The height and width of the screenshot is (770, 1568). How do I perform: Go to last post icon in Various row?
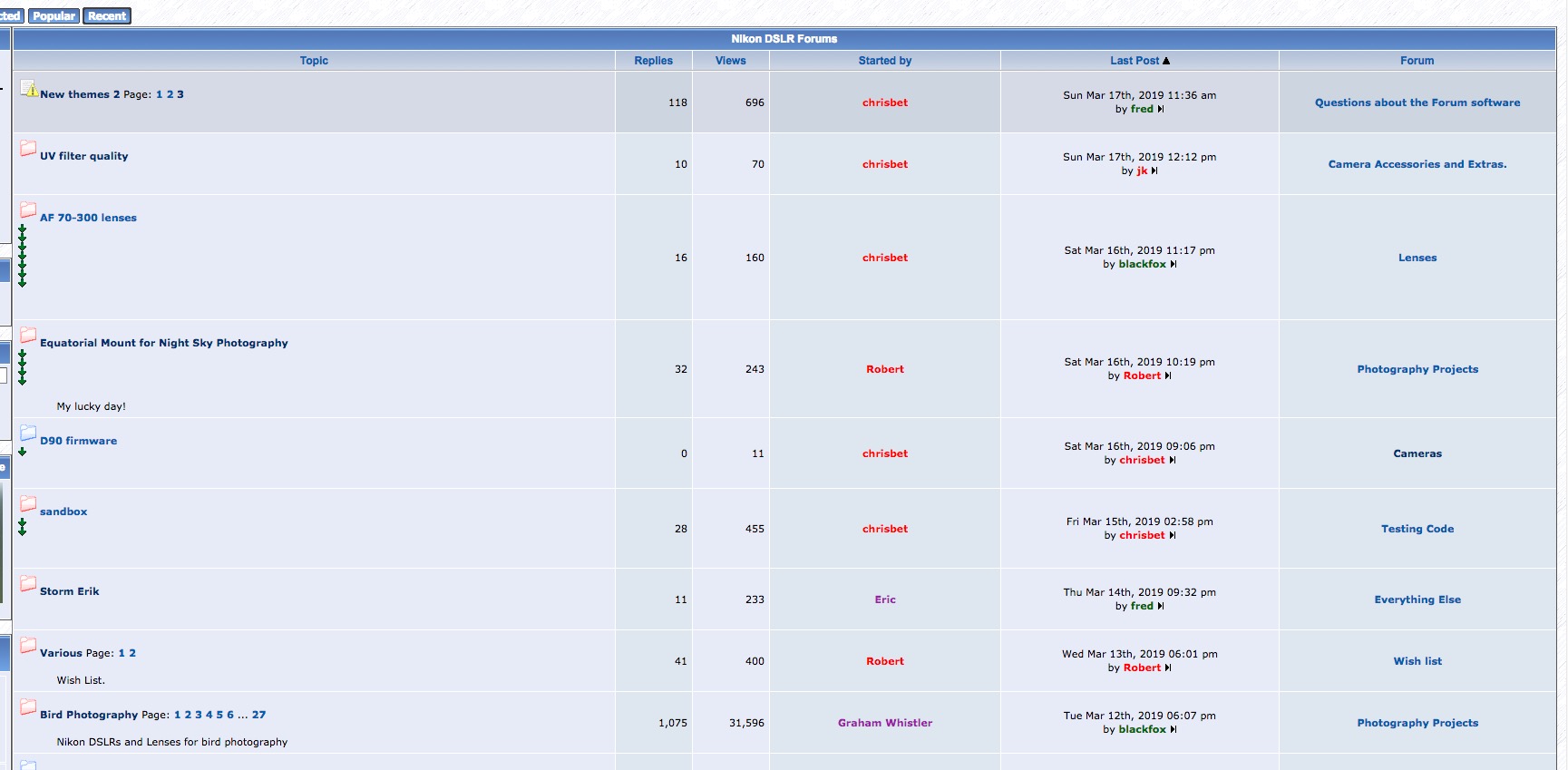[1168, 668]
